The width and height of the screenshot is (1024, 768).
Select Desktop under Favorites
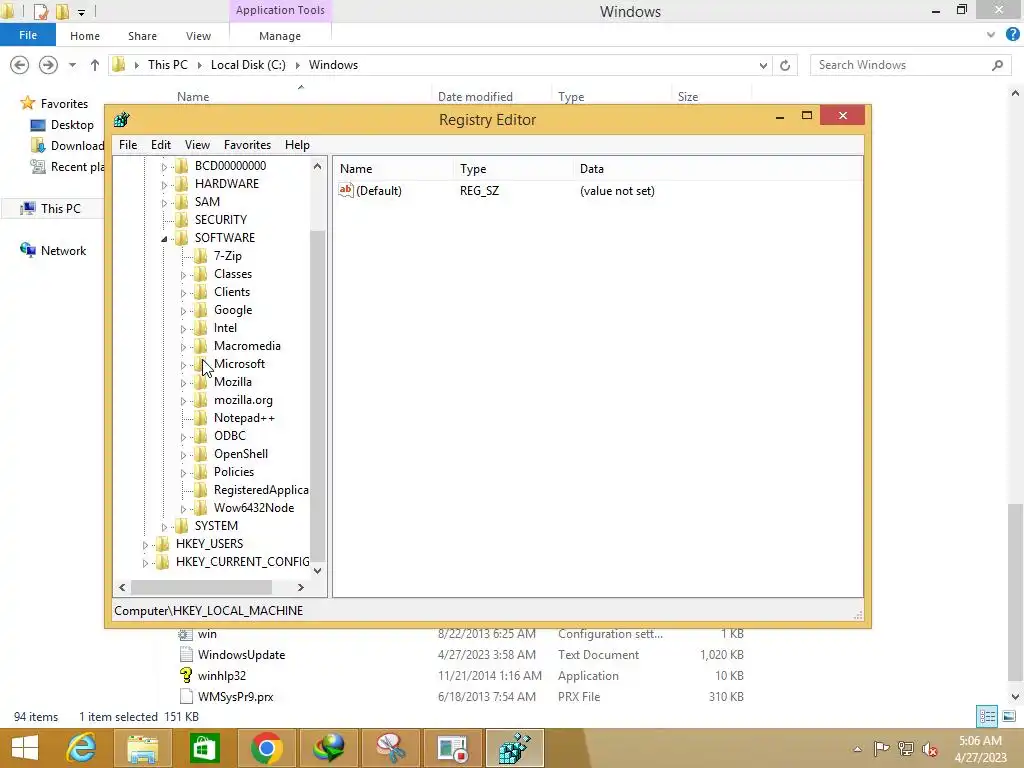pos(72,125)
